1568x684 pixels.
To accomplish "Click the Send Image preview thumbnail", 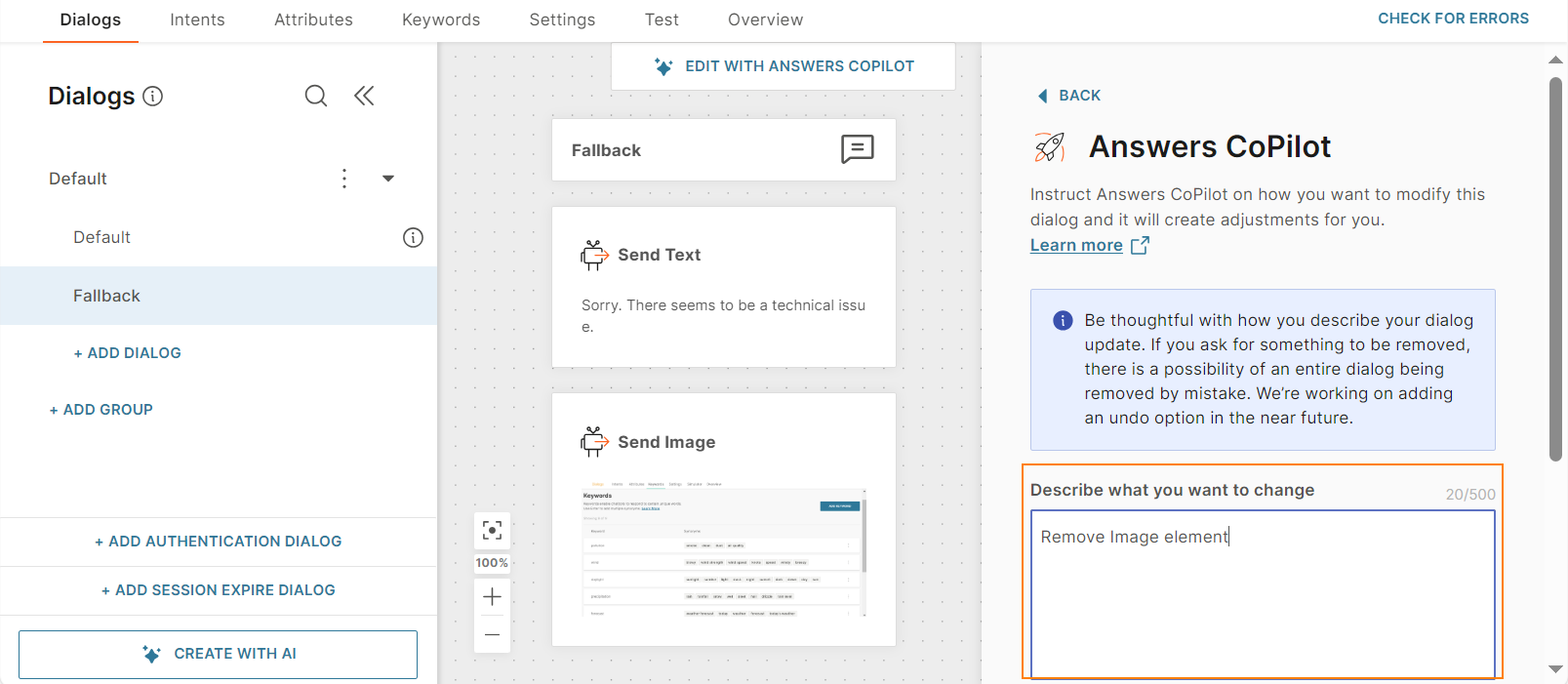I will click(x=724, y=549).
